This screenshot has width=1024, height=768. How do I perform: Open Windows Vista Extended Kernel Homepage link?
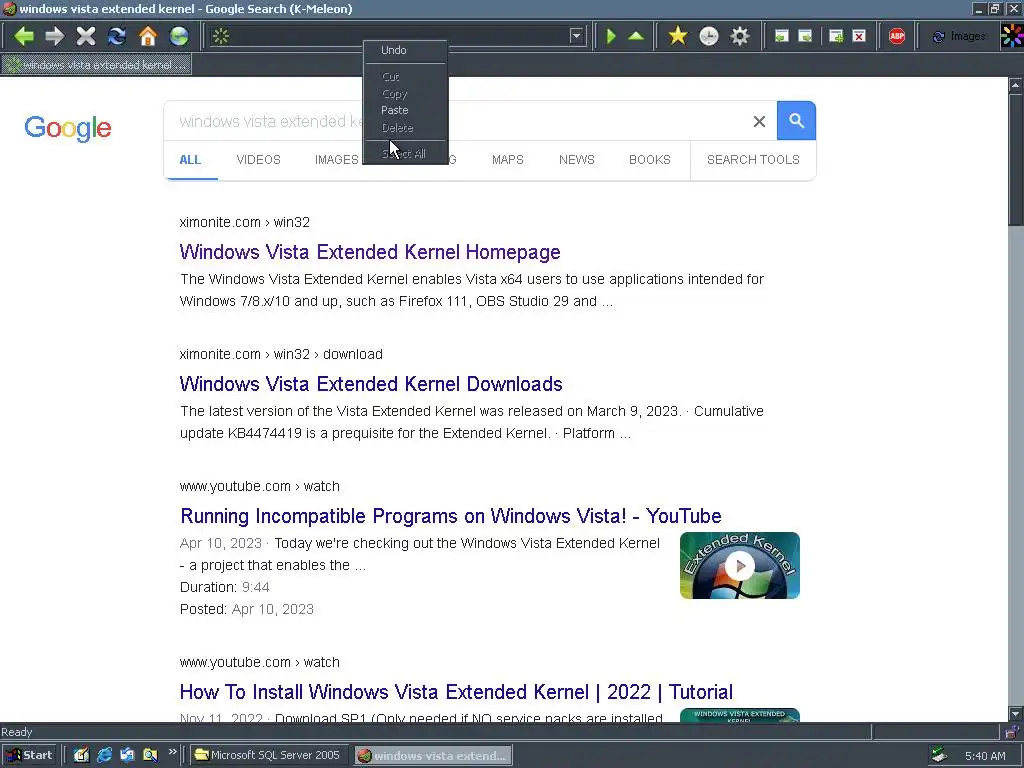pyautogui.click(x=370, y=252)
